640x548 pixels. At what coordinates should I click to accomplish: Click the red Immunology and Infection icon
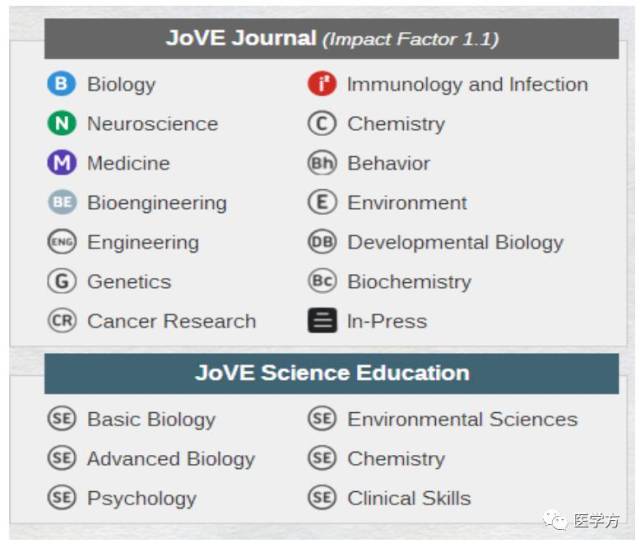[x=322, y=84]
